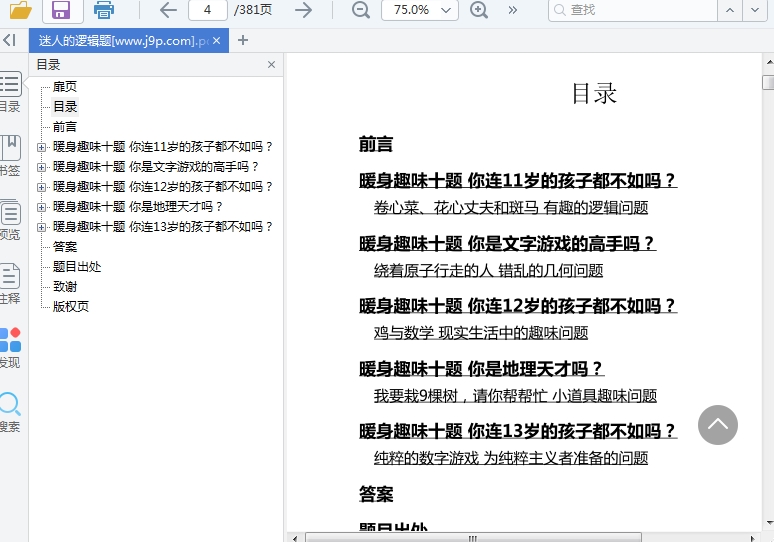The height and width of the screenshot is (542, 774).
Task: Open the 搜索 search sidebar icon
Action: (x=10, y=412)
